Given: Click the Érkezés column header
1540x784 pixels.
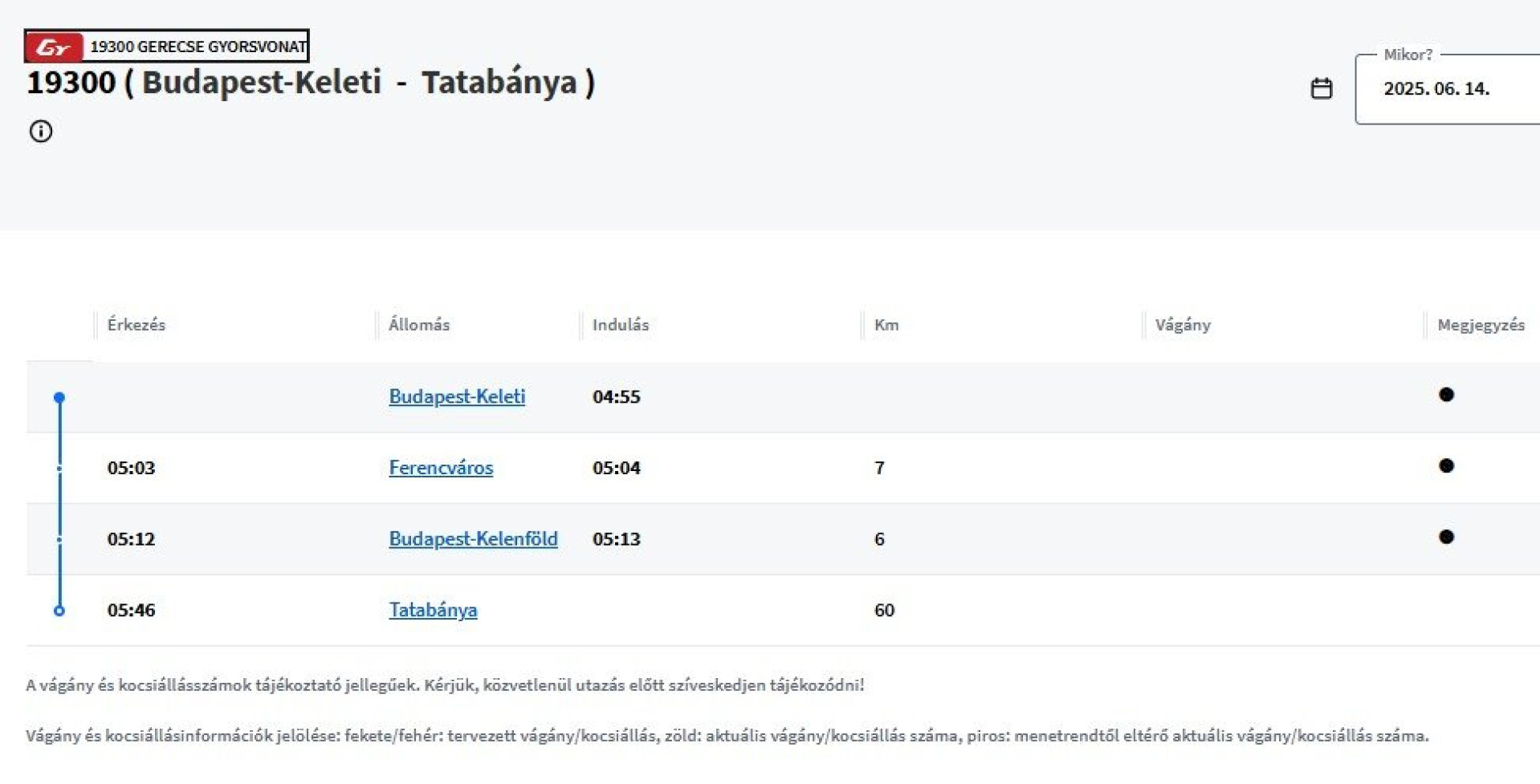Looking at the screenshot, I should pyautogui.click(x=136, y=325).
